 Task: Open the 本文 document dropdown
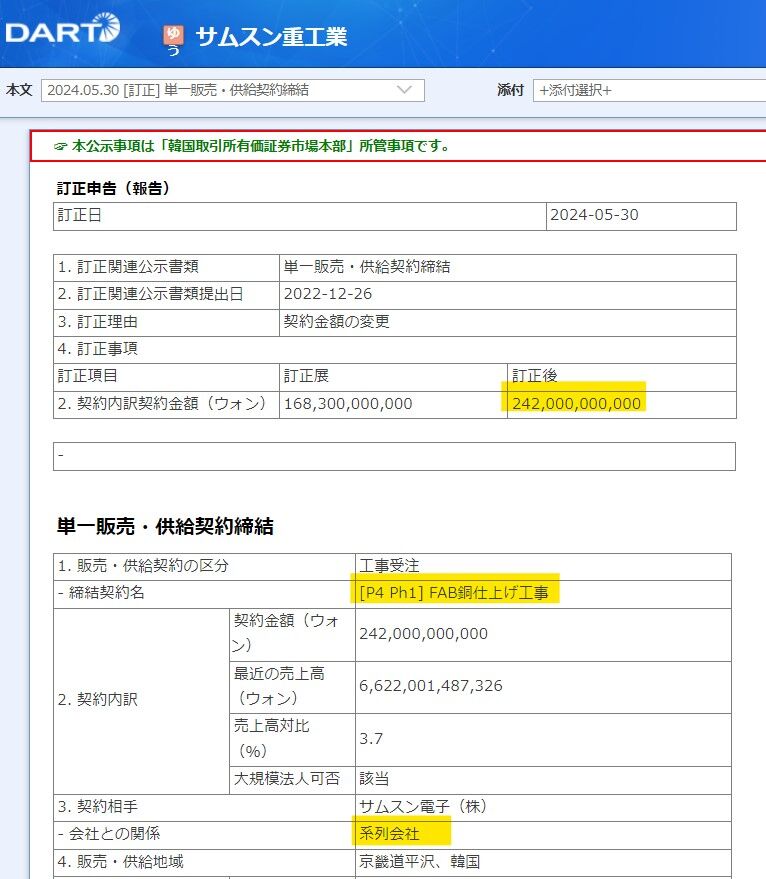[233, 90]
